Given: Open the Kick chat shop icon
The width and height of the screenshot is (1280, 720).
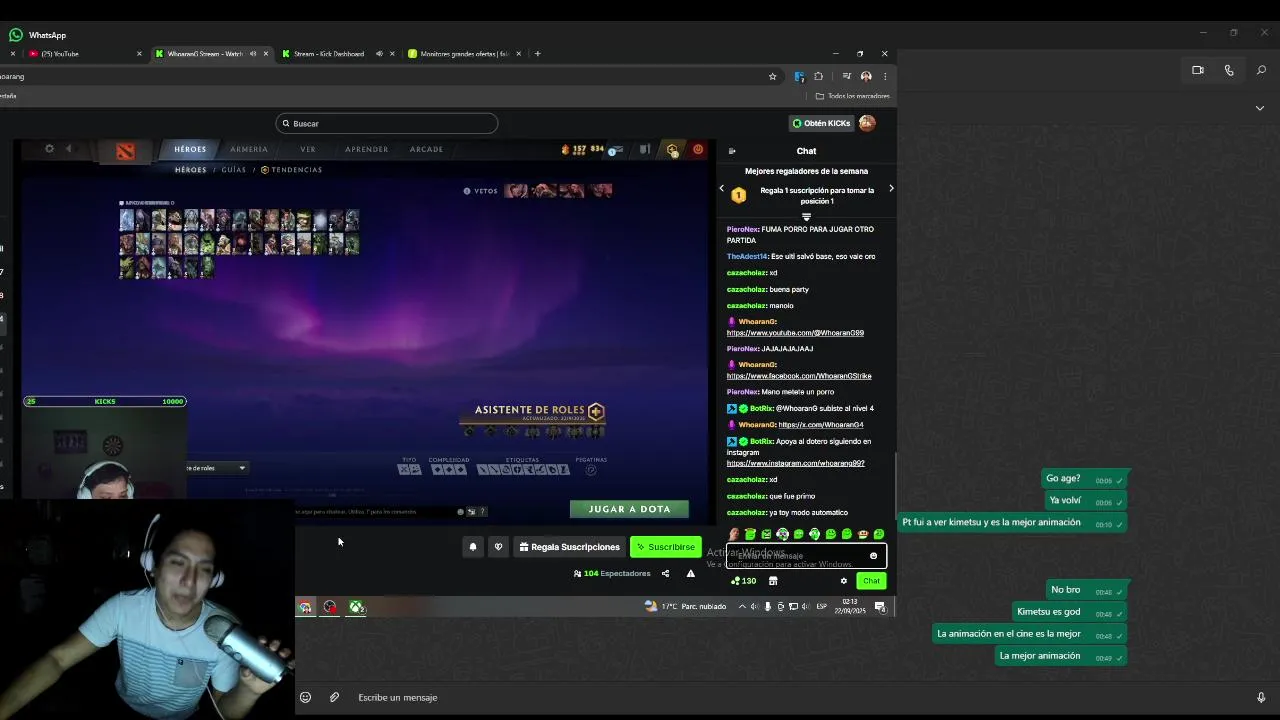Looking at the screenshot, I should click(773, 581).
